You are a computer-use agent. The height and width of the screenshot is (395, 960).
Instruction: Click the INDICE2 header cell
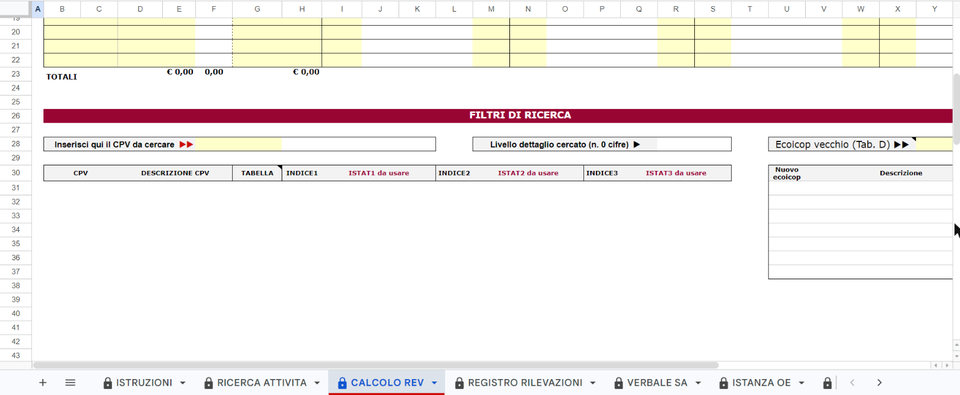(454, 173)
